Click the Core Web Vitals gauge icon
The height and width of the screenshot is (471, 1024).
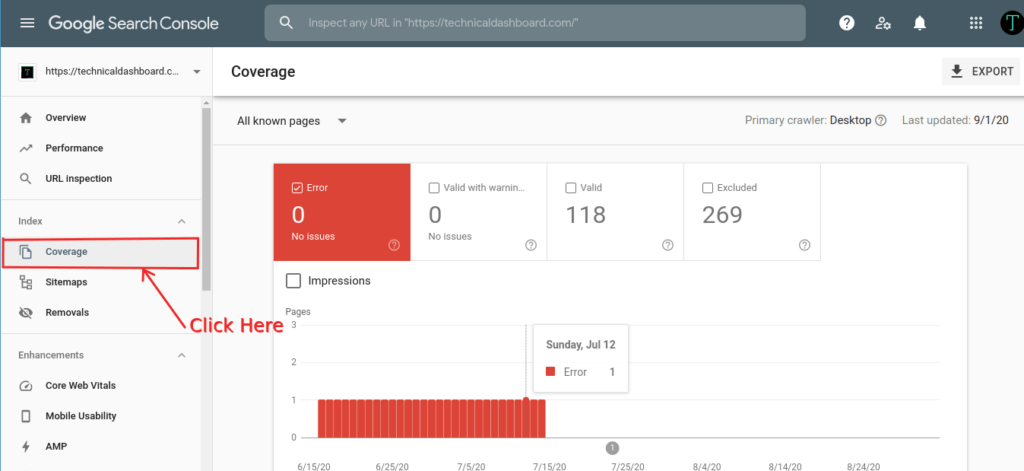click(26, 385)
